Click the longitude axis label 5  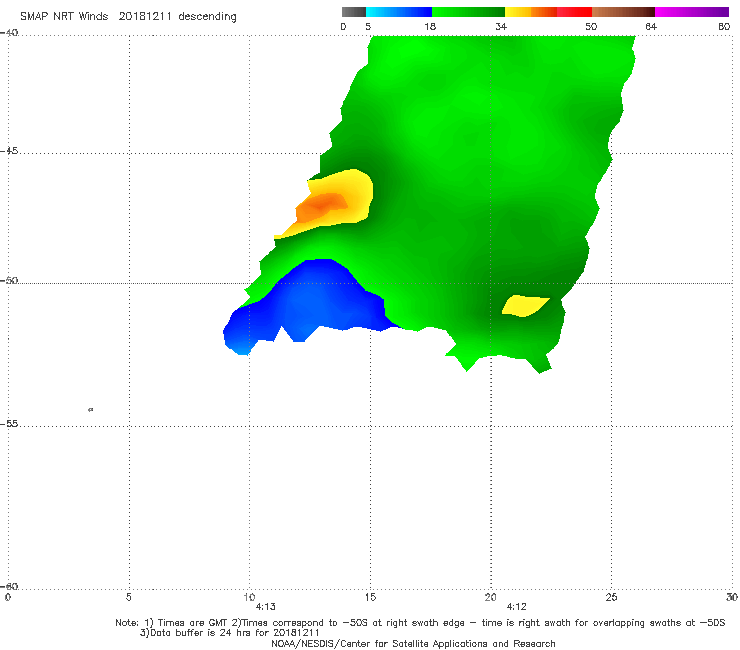pos(128,597)
